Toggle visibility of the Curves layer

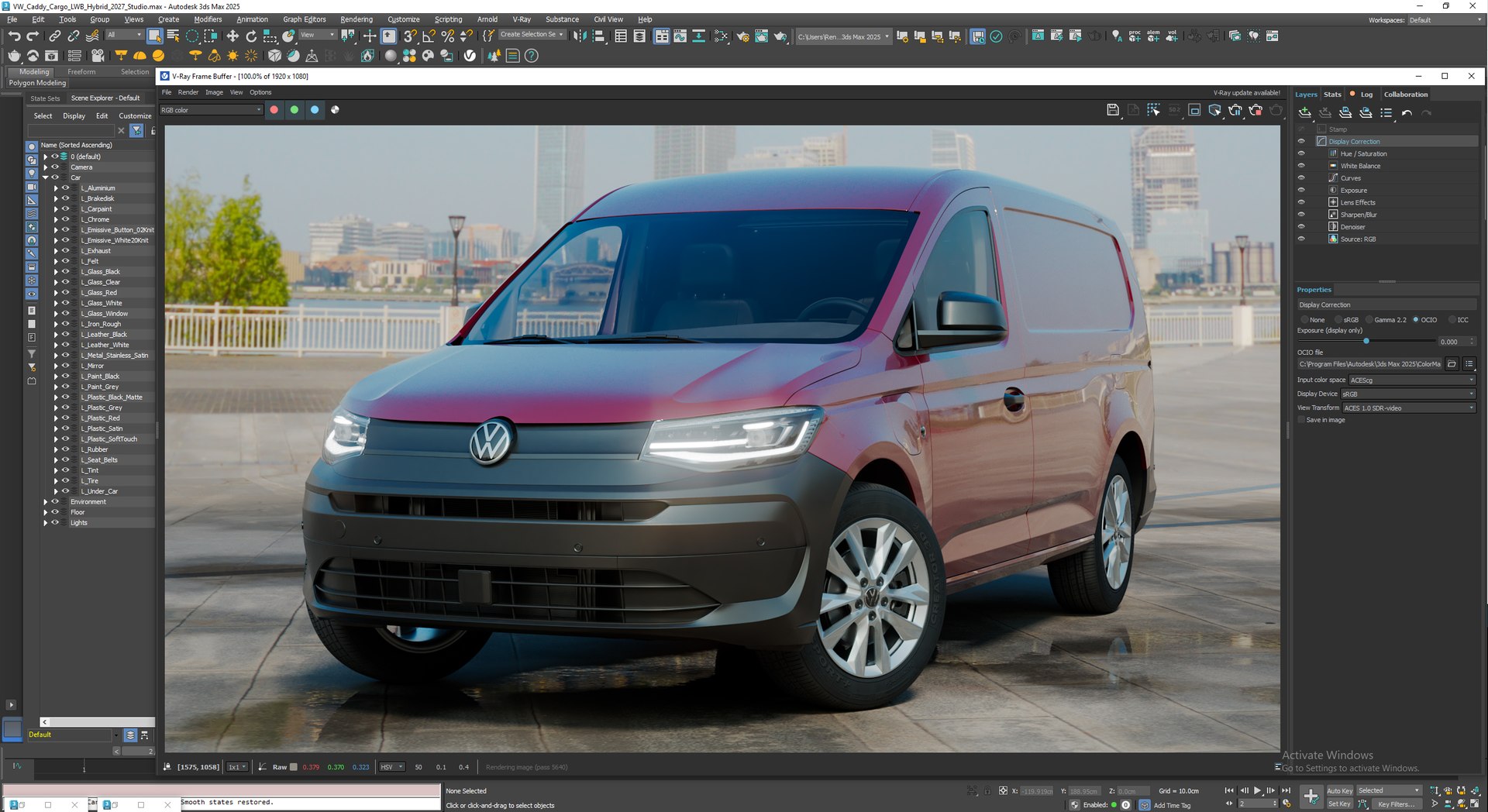point(1301,178)
